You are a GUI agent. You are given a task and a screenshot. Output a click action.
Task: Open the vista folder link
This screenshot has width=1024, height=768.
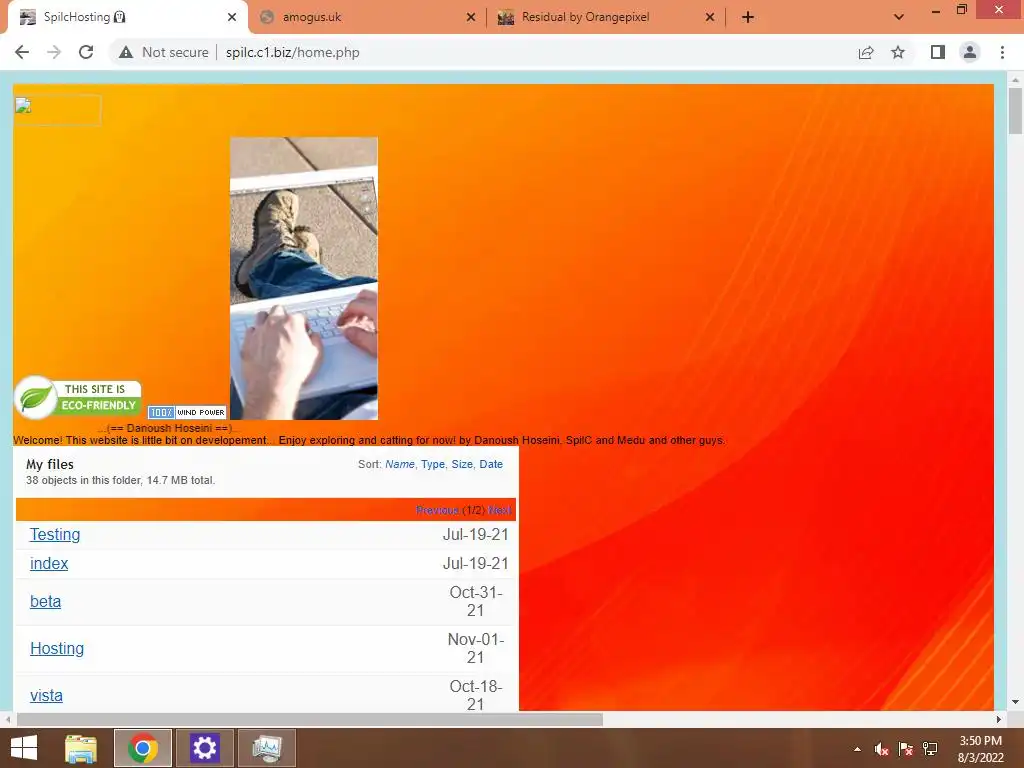pyautogui.click(x=46, y=696)
